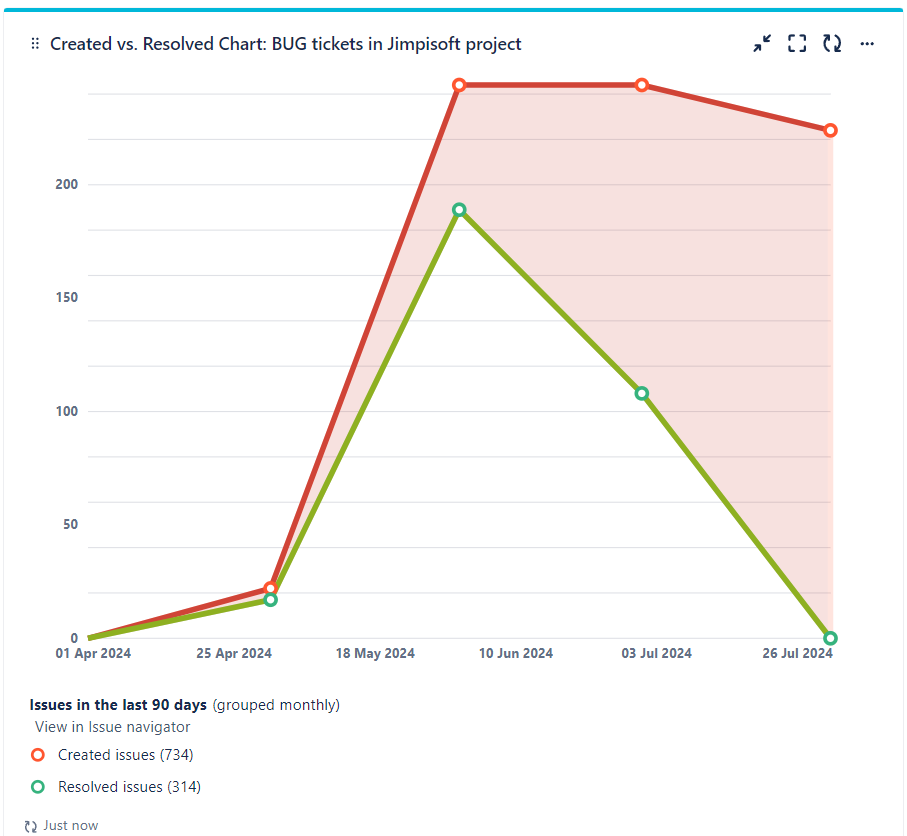
Task: Refresh the Created vs. Resolved chart
Action: tap(832, 43)
